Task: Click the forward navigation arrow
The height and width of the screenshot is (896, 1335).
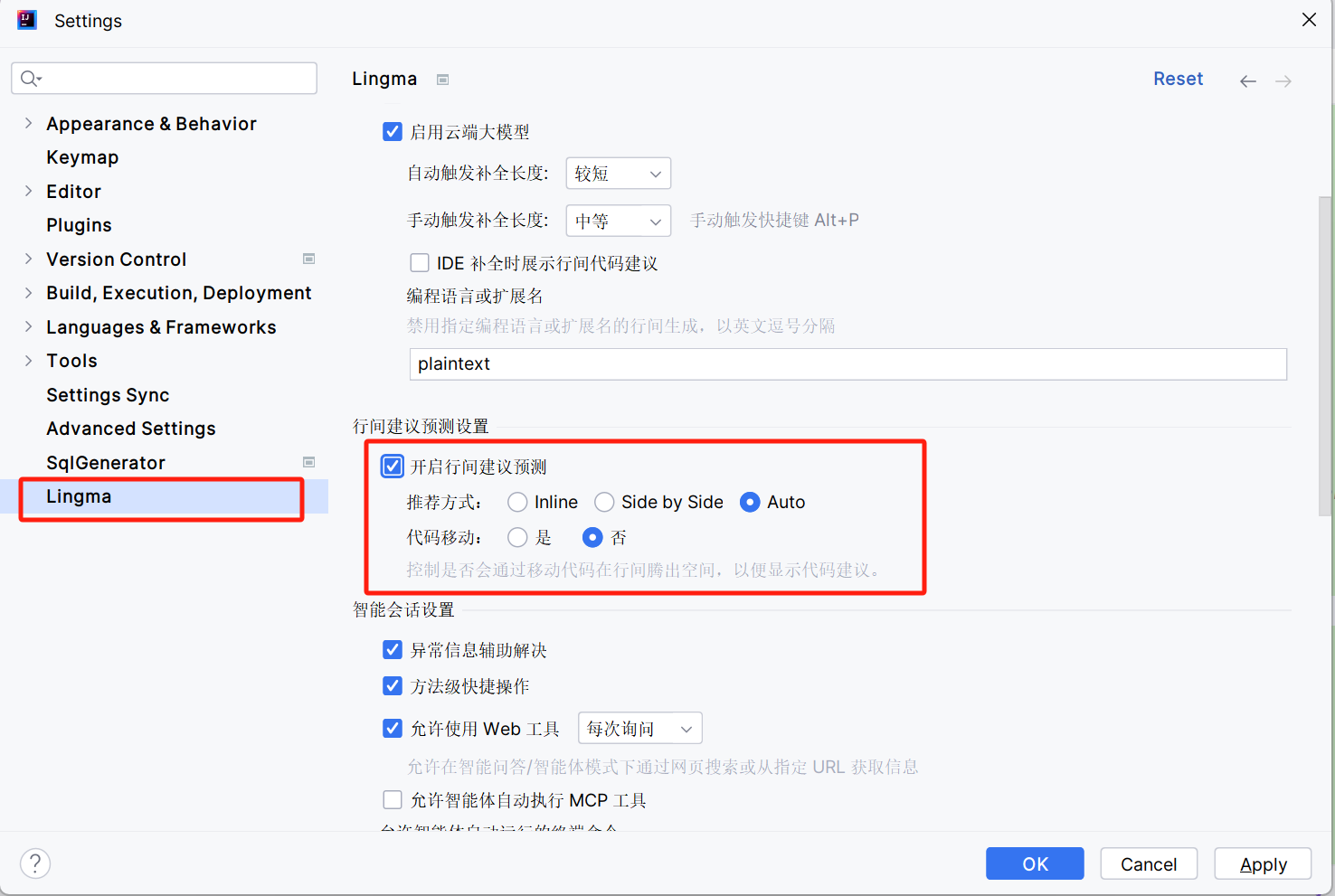Action: pyautogui.click(x=1283, y=80)
